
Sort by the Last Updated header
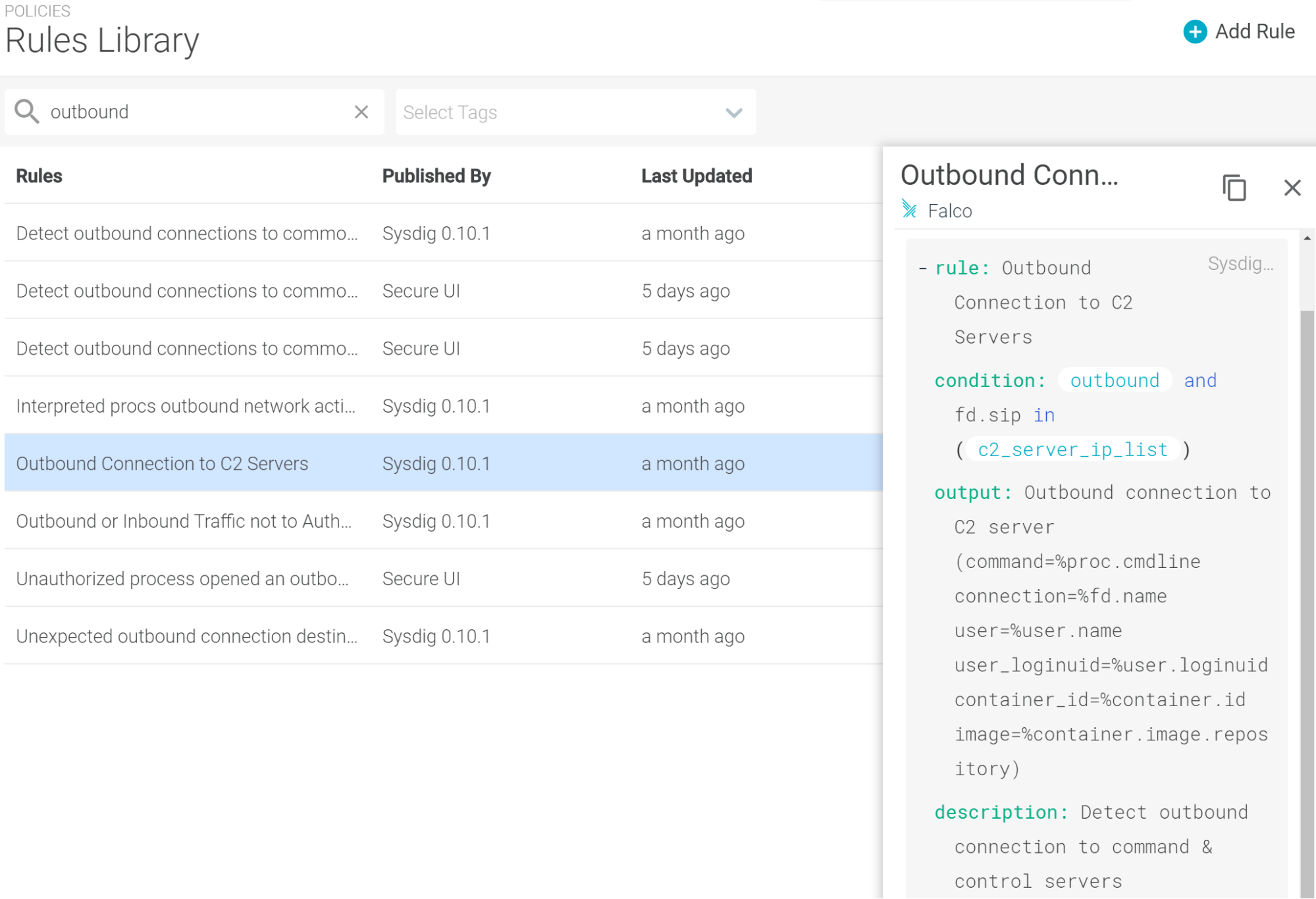click(697, 176)
